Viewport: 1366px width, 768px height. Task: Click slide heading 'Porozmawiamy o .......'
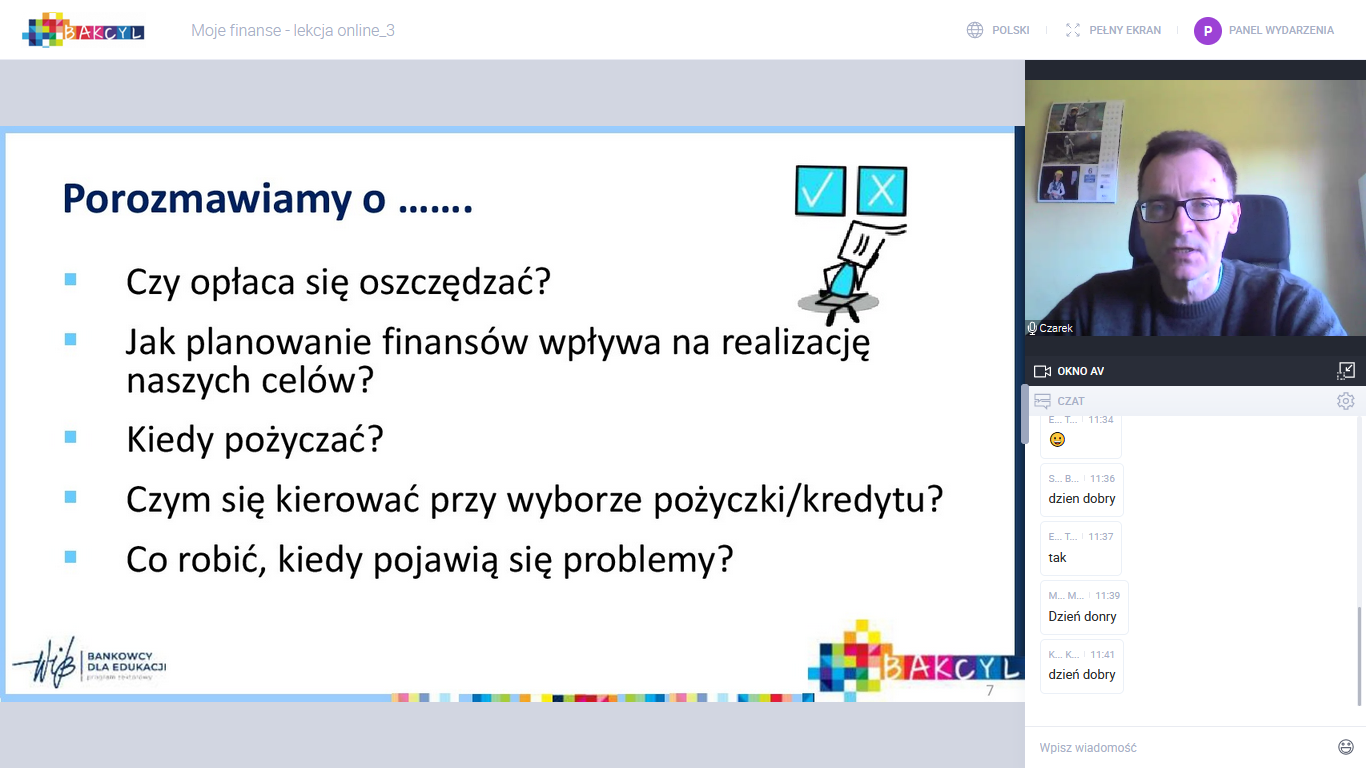tap(267, 198)
